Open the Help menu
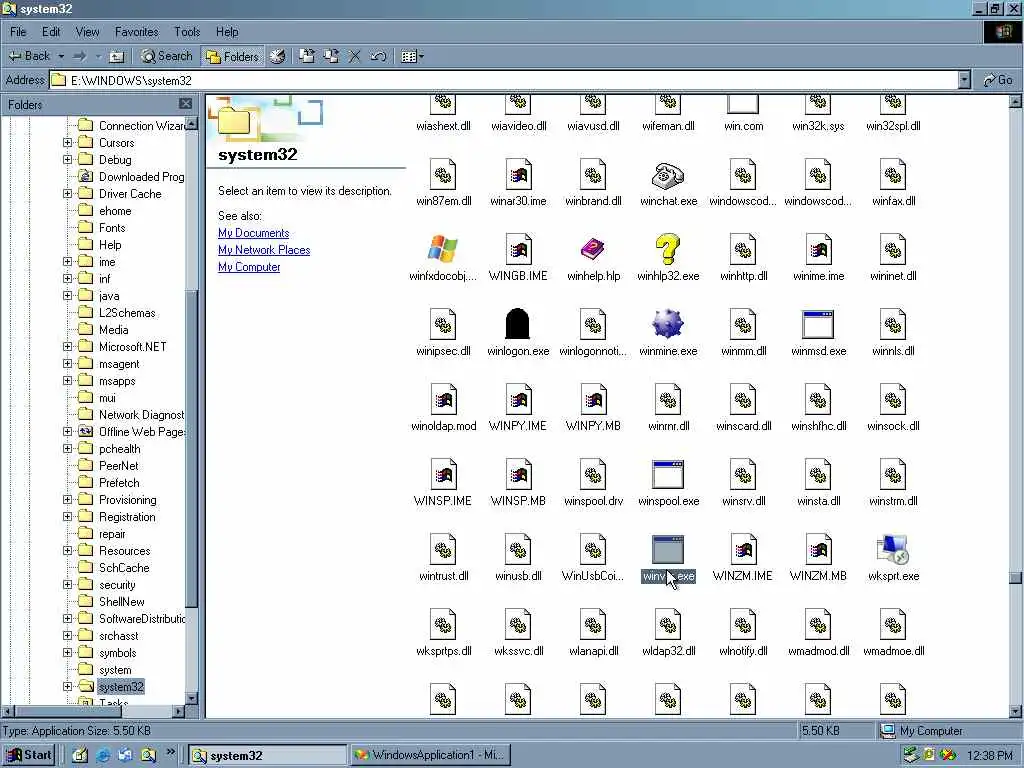Image resolution: width=1024 pixels, height=768 pixels. click(x=227, y=31)
